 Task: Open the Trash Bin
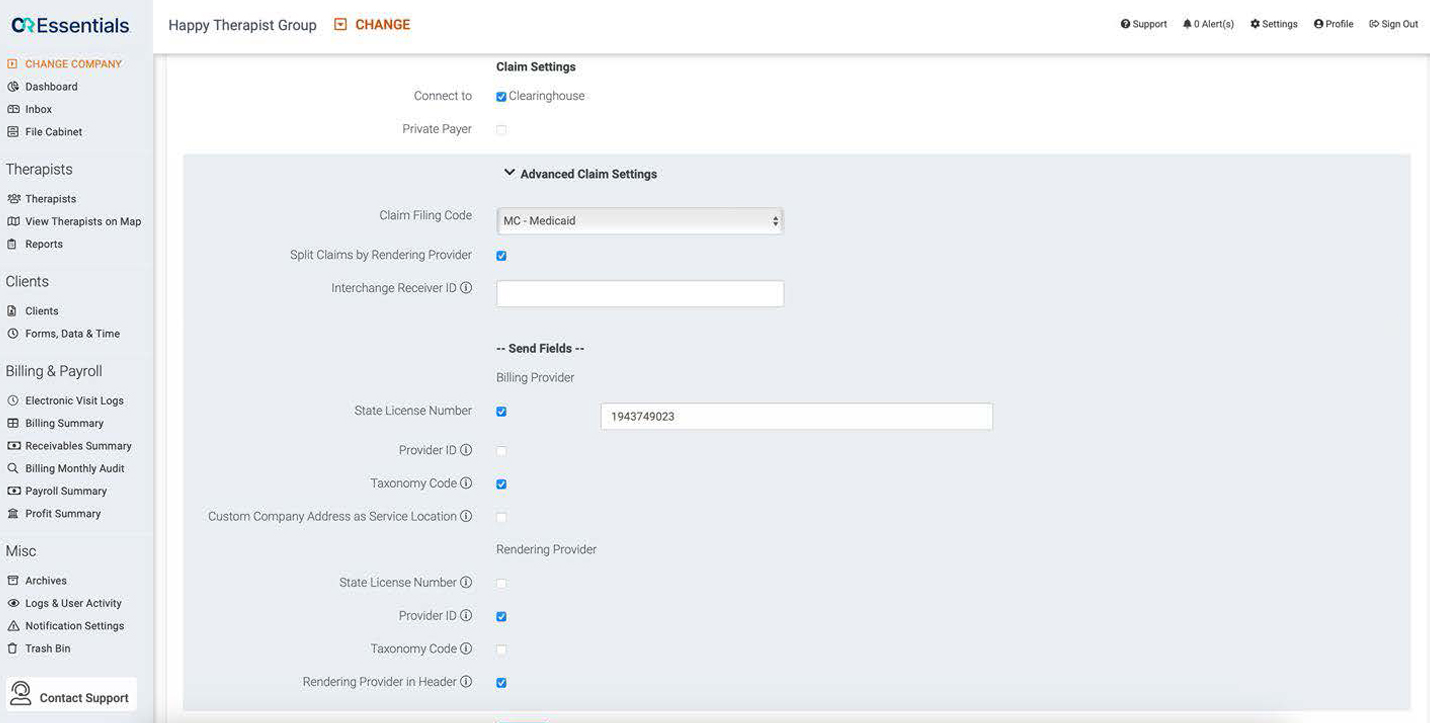click(47, 648)
